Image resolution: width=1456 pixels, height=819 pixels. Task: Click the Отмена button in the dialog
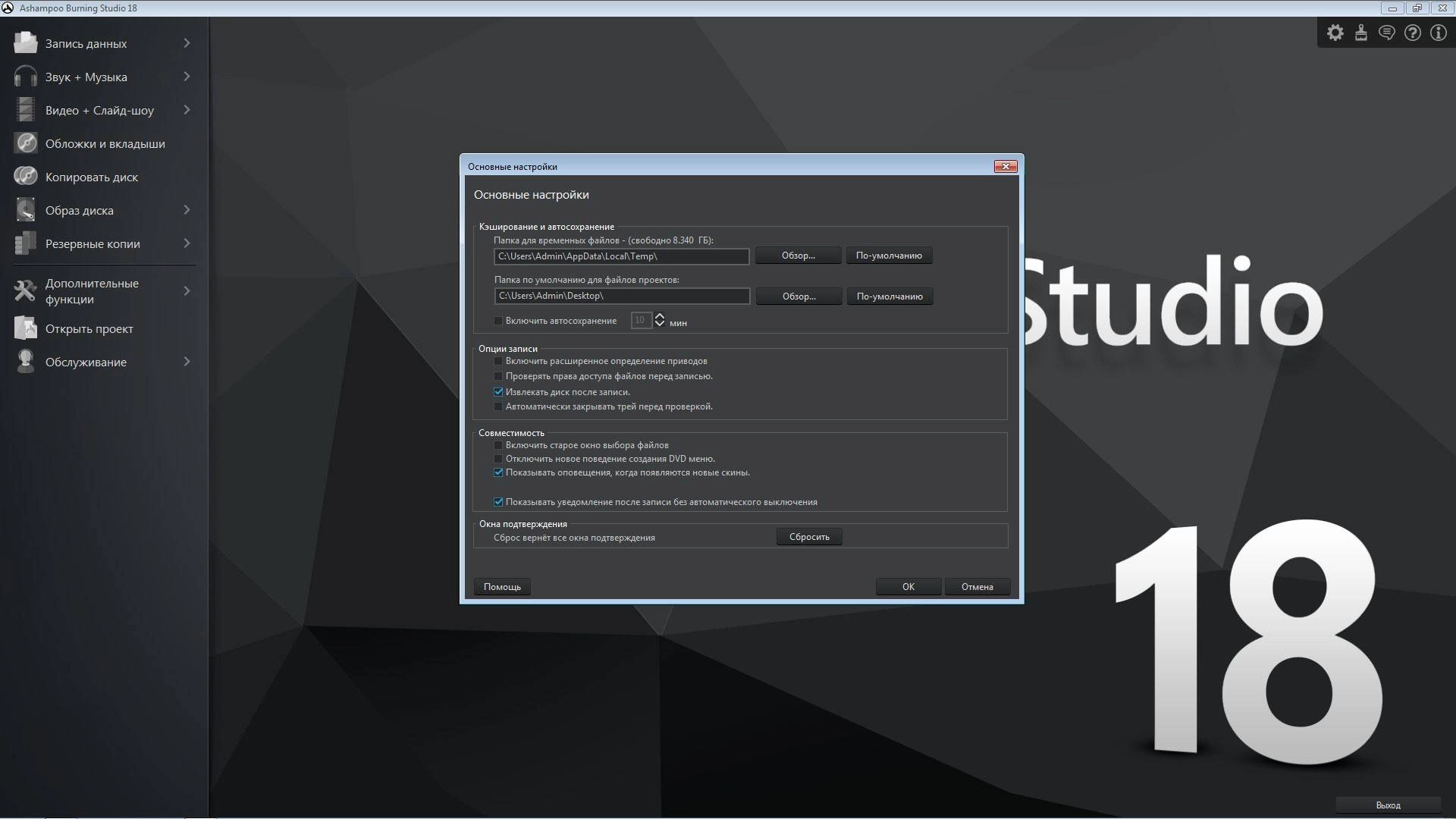977,587
